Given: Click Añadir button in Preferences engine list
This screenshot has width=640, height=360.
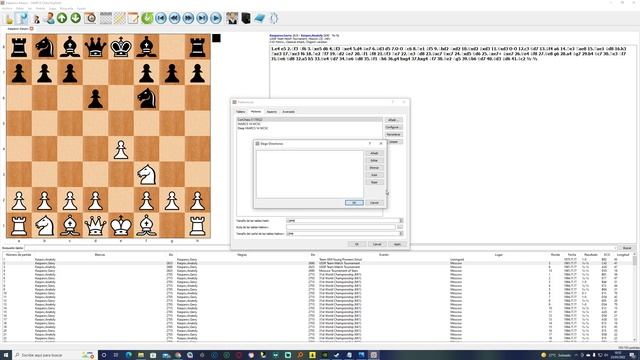Looking at the screenshot, I should pyautogui.click(x=393, y=120).
